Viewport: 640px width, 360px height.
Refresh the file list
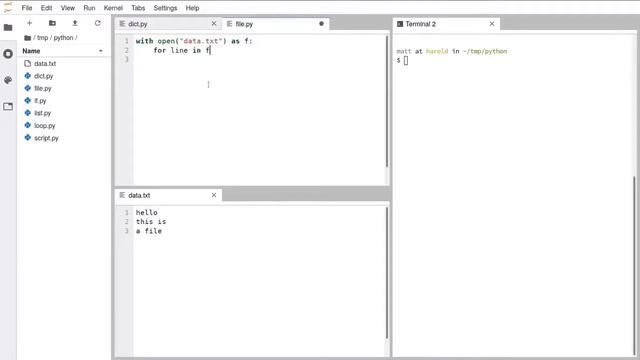pyautogui.click(x=98, y=23)
